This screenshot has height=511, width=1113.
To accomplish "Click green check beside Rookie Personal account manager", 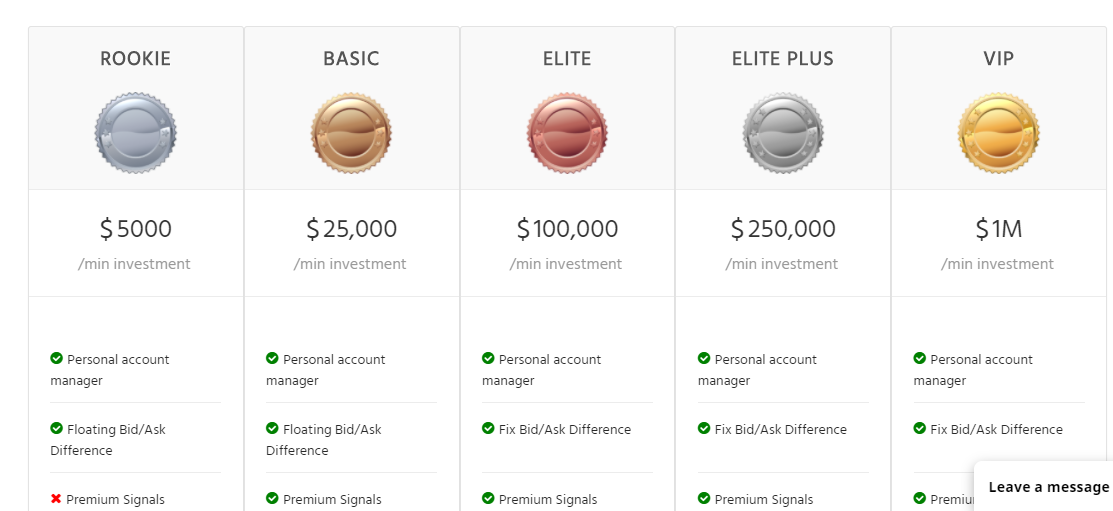I will [x=56, y=358].
